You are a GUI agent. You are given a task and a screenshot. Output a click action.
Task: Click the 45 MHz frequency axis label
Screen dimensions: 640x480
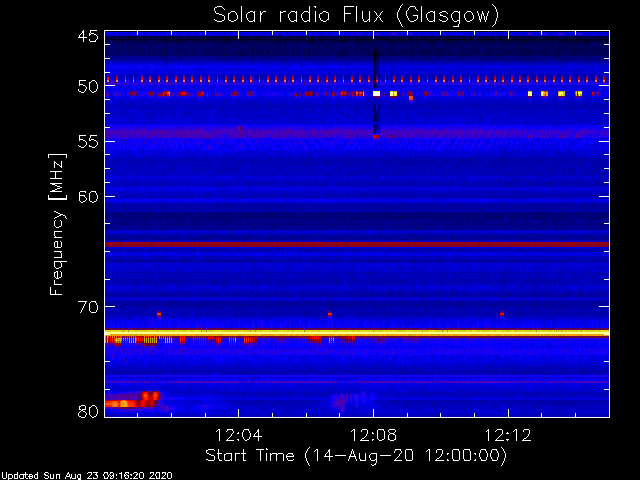tap(88, 36)
